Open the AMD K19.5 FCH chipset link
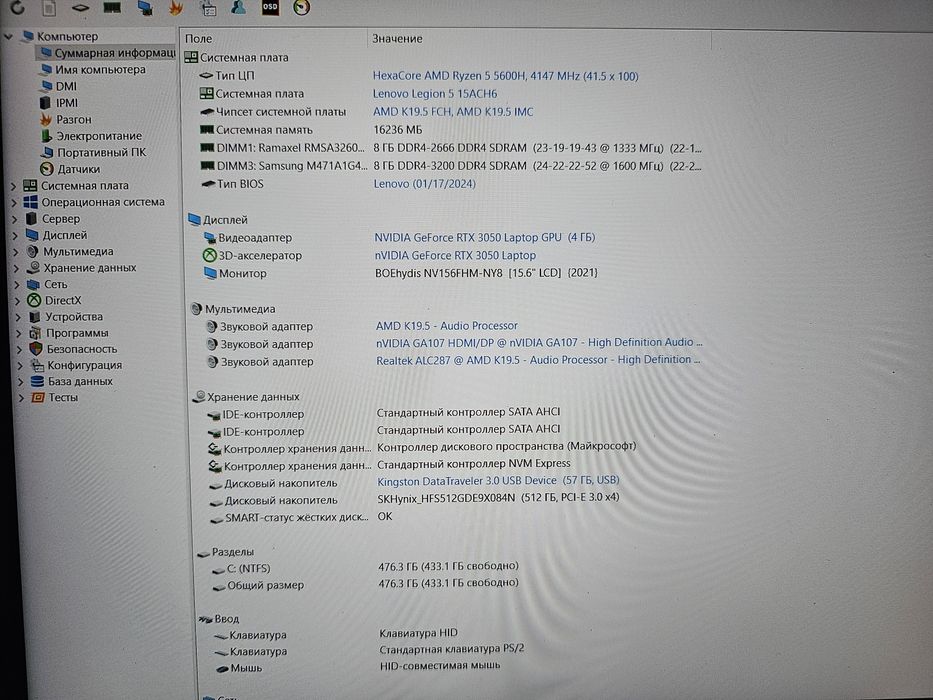 coord(453,111)
